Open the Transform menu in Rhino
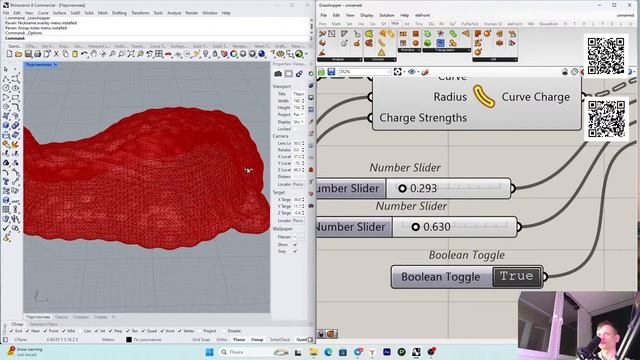Screen dimensions: 640x360 140,13
